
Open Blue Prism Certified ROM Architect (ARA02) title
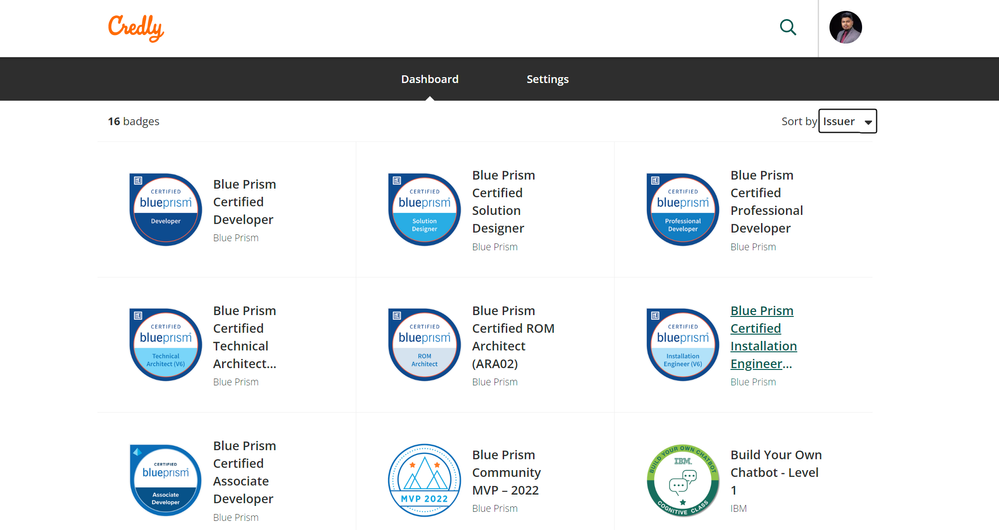pyautogui.click(x=514, y=337)
